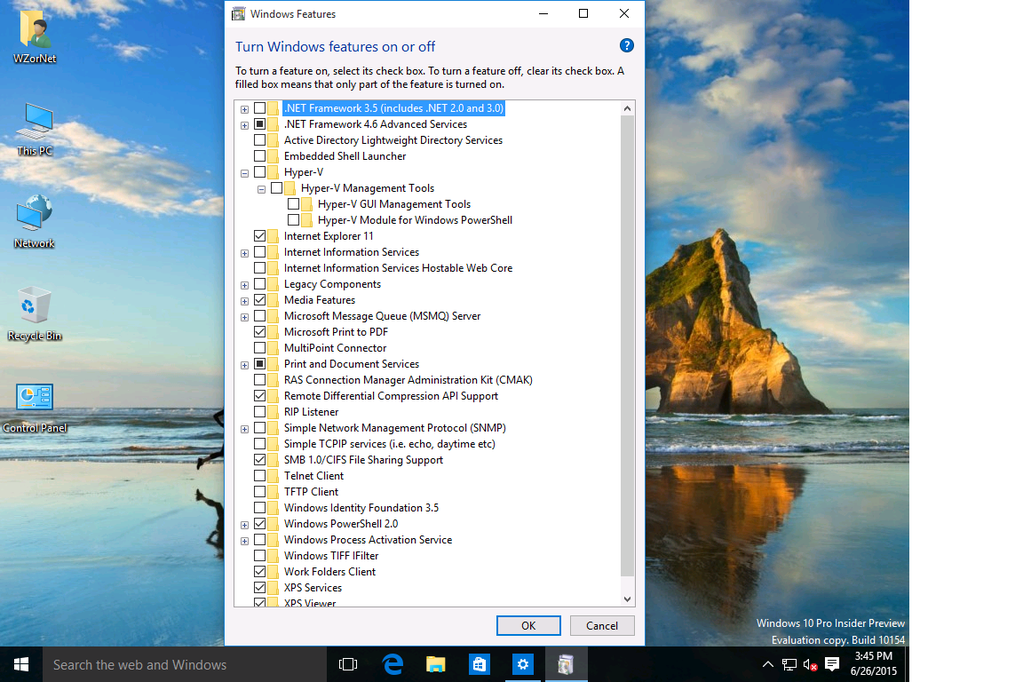
Task: Click the Windows Features title bar icon
Action: click(x=239, y=14)
